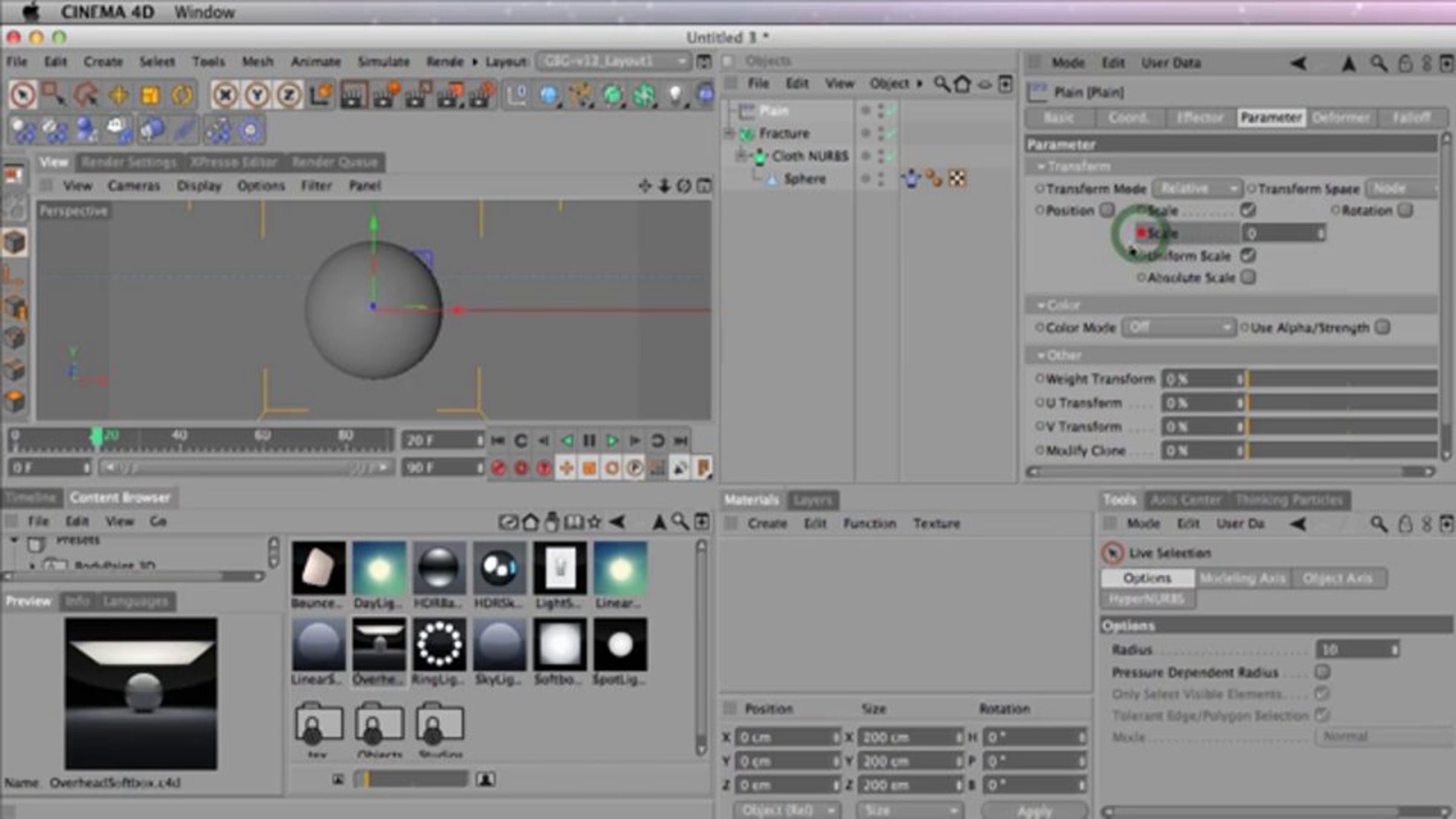Screen dimensions: 1456x819
Task: Click the pause button in playback controls
Action: pos(589,440)
